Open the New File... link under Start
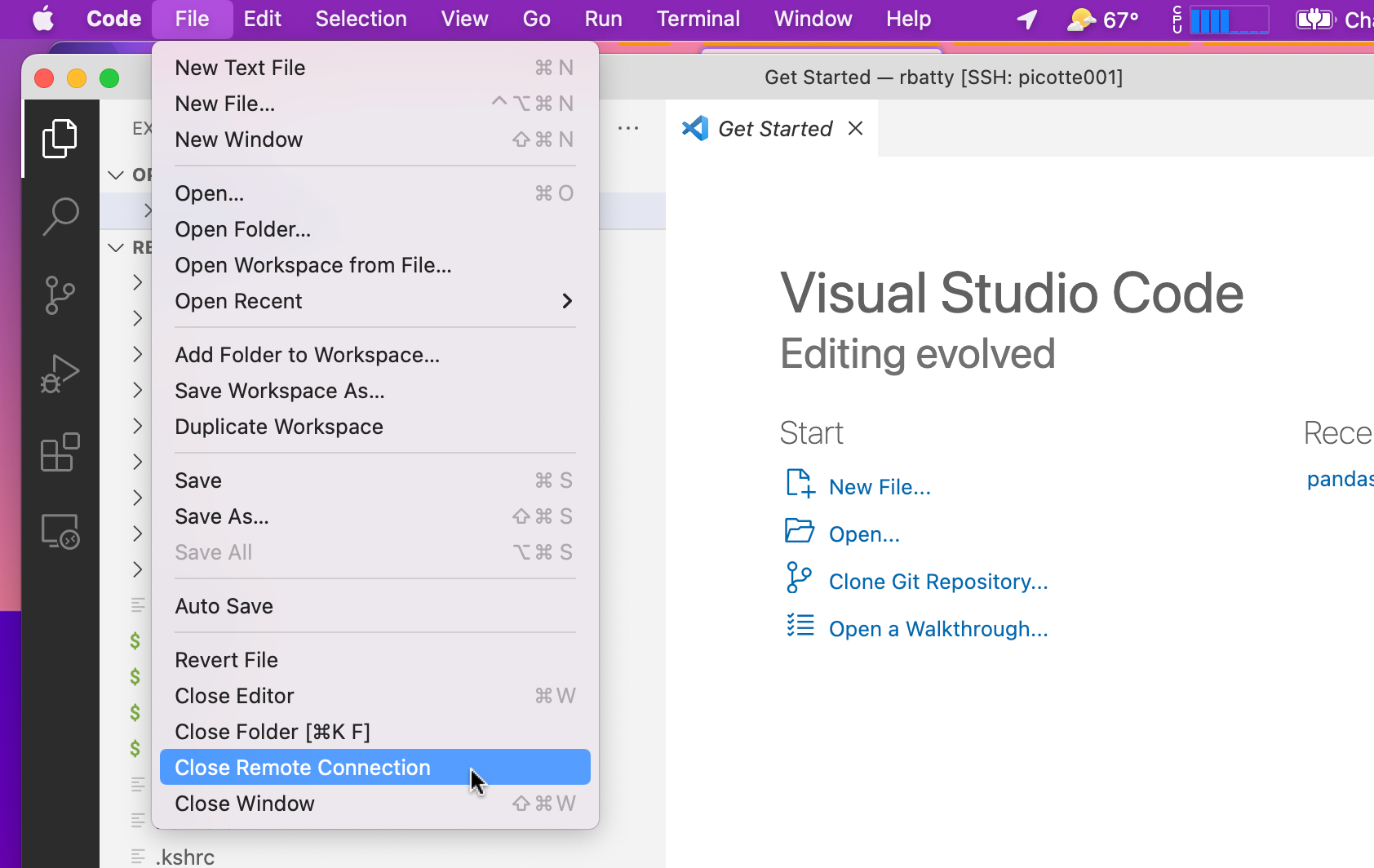 pos(880,487)
